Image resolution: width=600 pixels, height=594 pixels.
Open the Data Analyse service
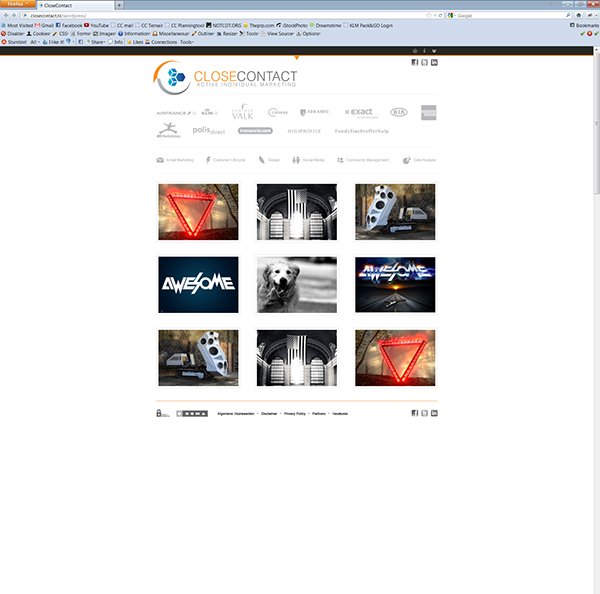coord(419,160)
